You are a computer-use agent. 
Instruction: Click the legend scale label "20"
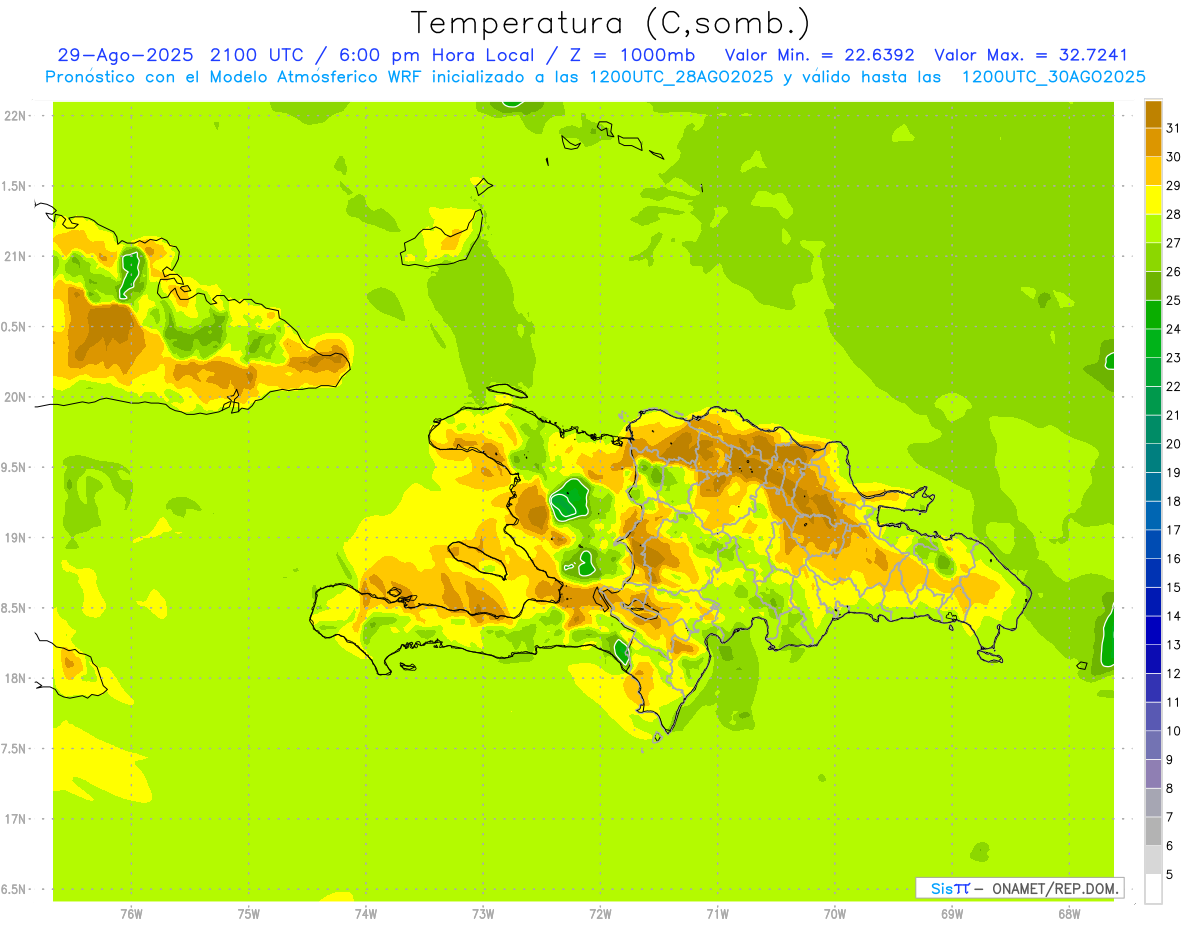1173,444
